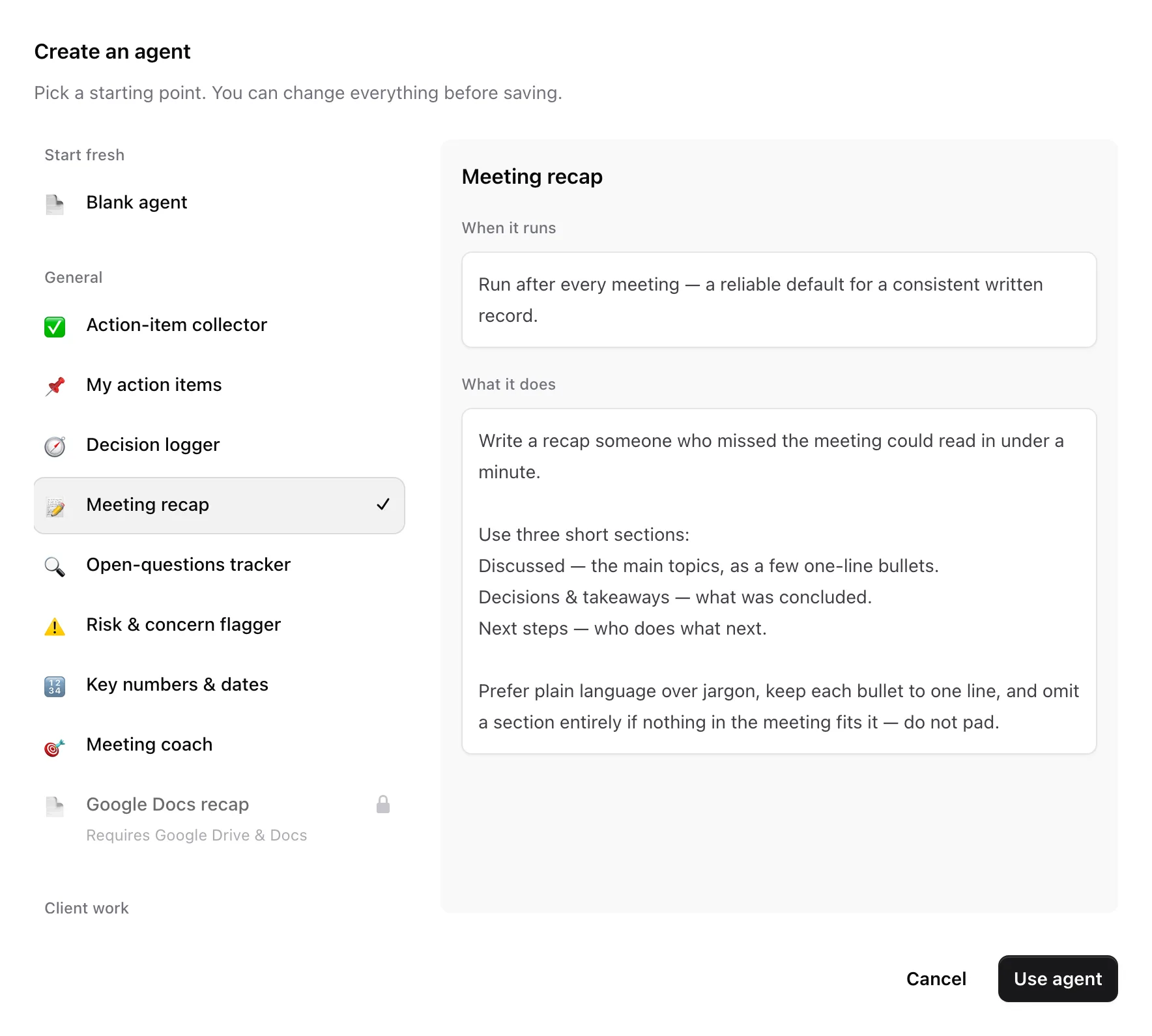Click the Client work section label
This screenshot has width=1152, height=1036.
86,908
